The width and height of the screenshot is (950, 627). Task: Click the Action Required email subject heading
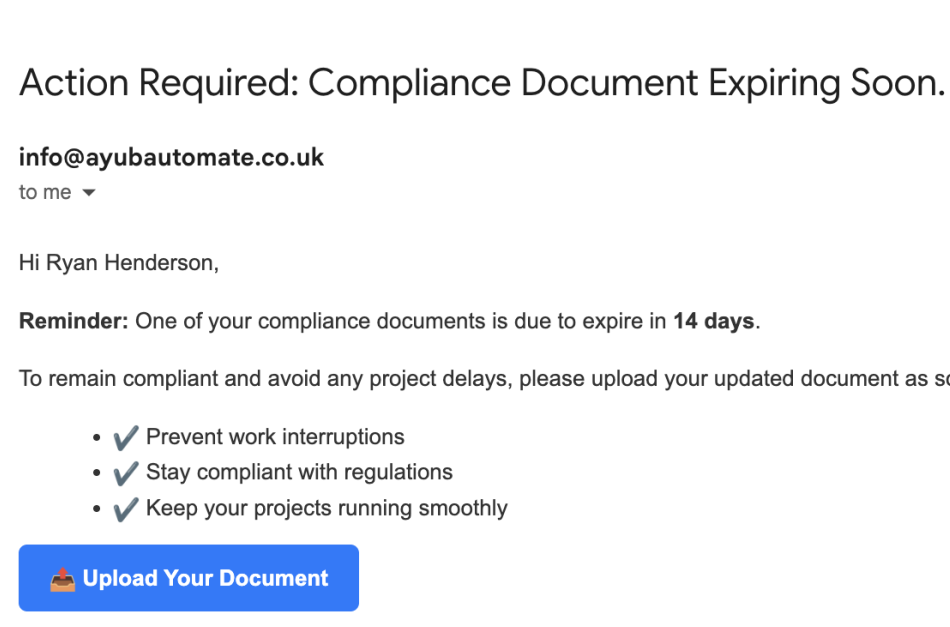(481, 84)
